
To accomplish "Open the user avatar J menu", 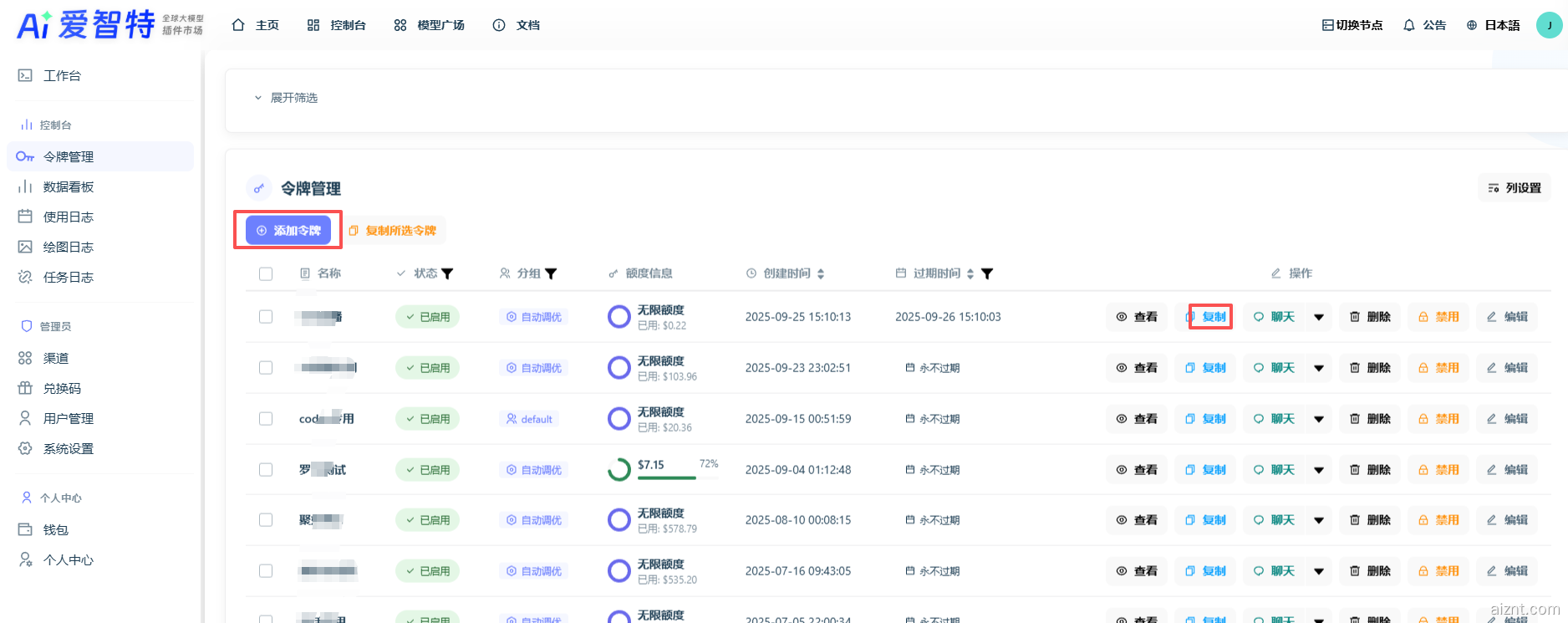I will (1549, 25).
